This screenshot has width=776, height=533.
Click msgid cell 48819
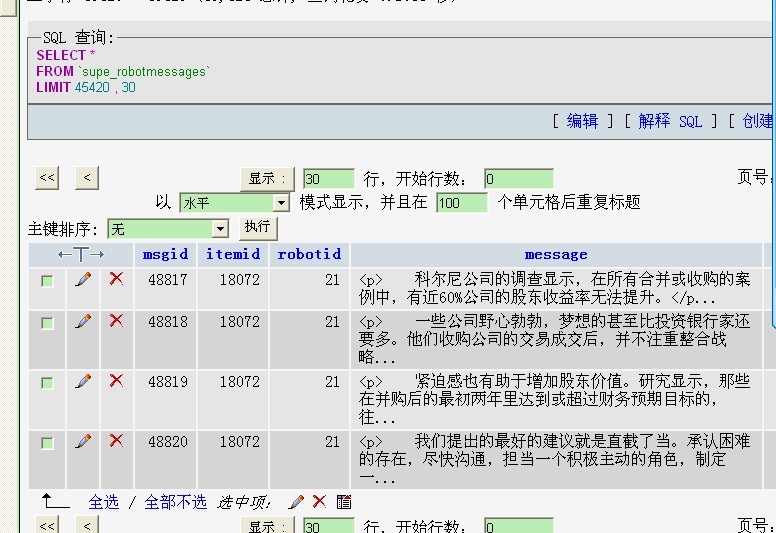pos(168,382)
